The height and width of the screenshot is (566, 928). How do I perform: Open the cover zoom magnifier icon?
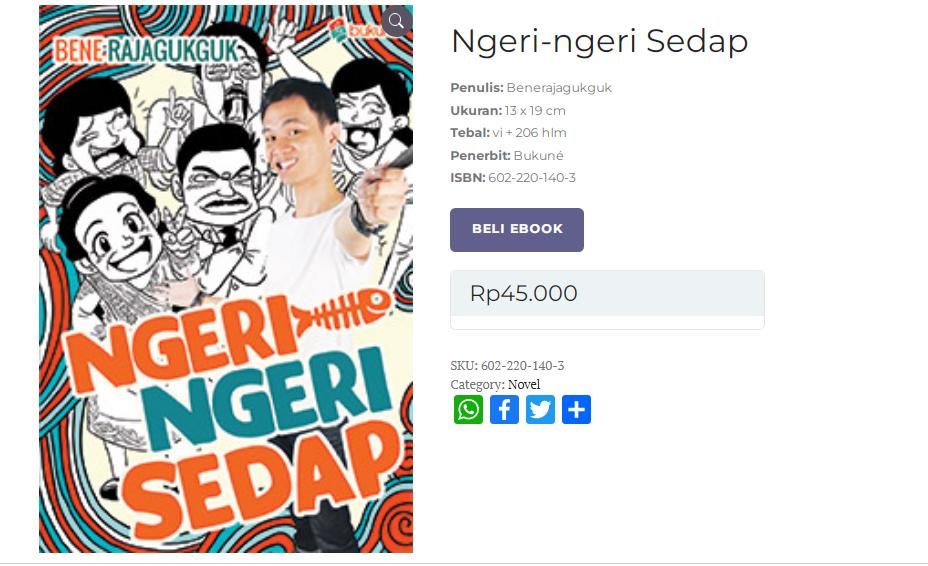click(397, 21)
